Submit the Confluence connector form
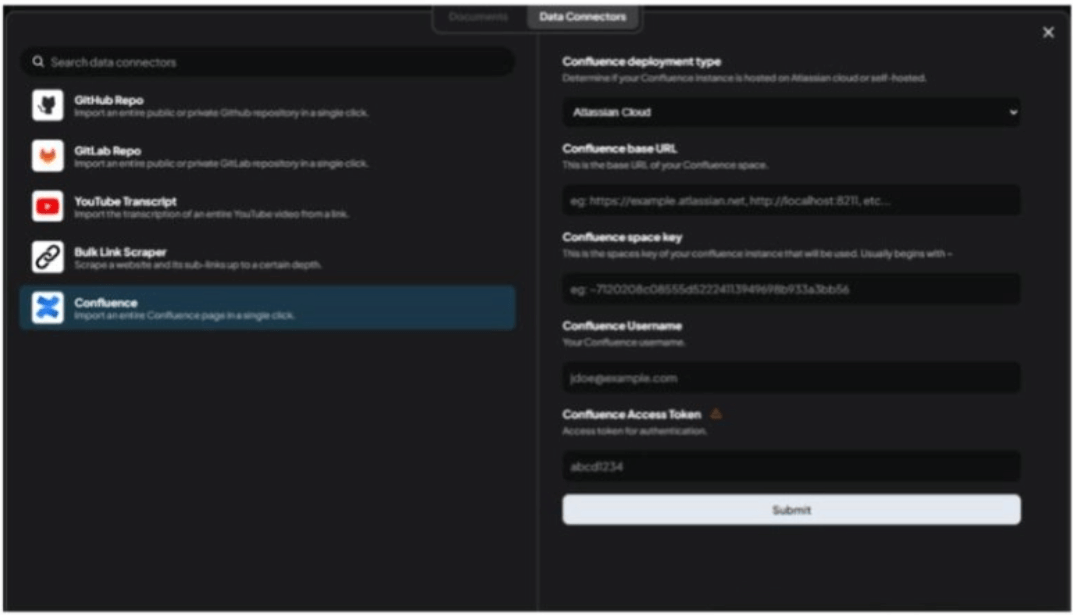This screenshot has height=615, width=1073. click(791, 510)
